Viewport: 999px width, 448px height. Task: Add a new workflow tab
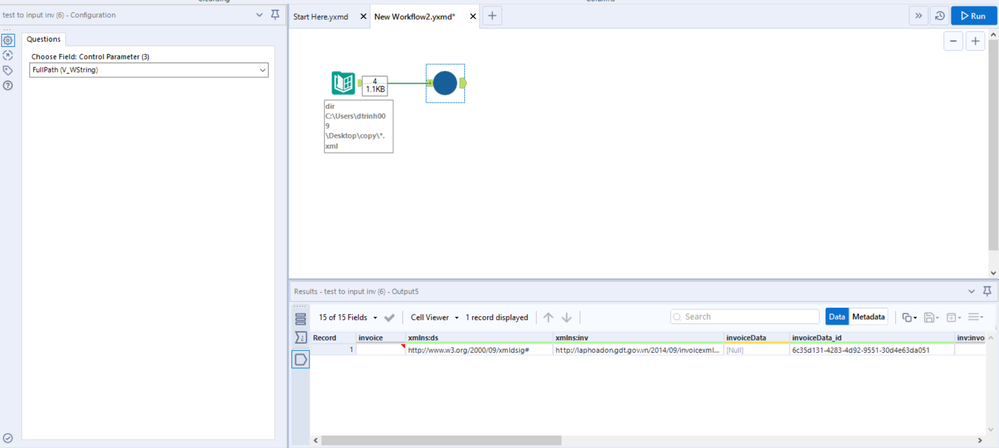[492, 17]
